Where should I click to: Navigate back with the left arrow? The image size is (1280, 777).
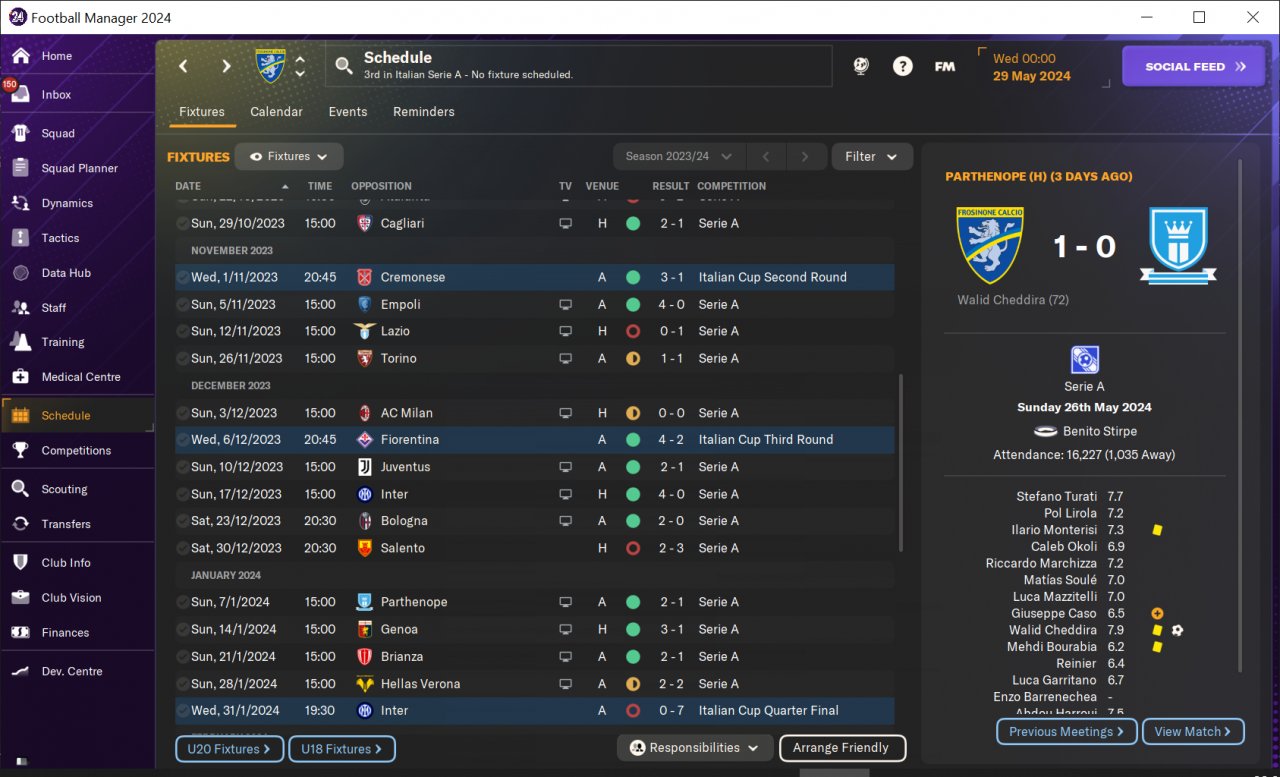[x=183, y=66]
